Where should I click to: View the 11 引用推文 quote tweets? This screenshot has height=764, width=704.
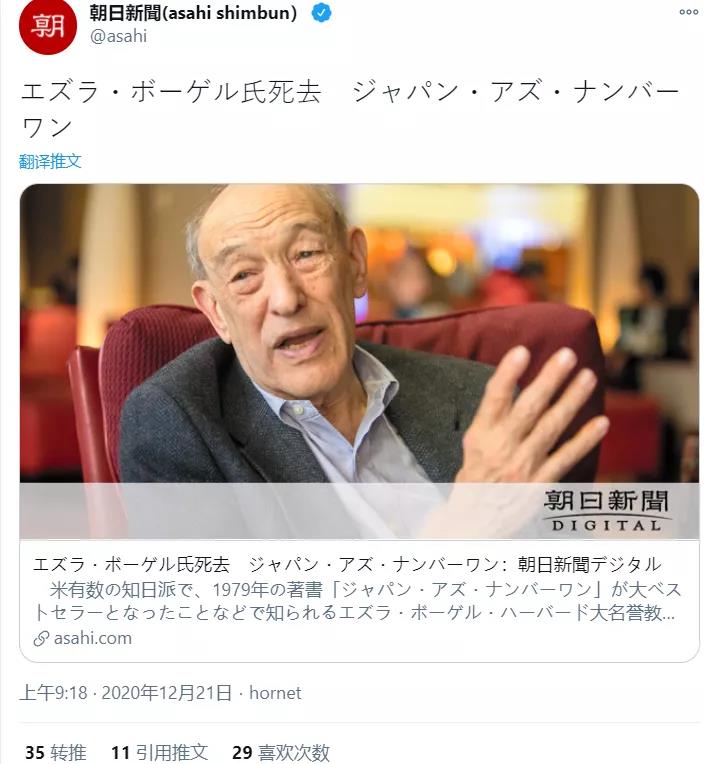click(159, 753)
